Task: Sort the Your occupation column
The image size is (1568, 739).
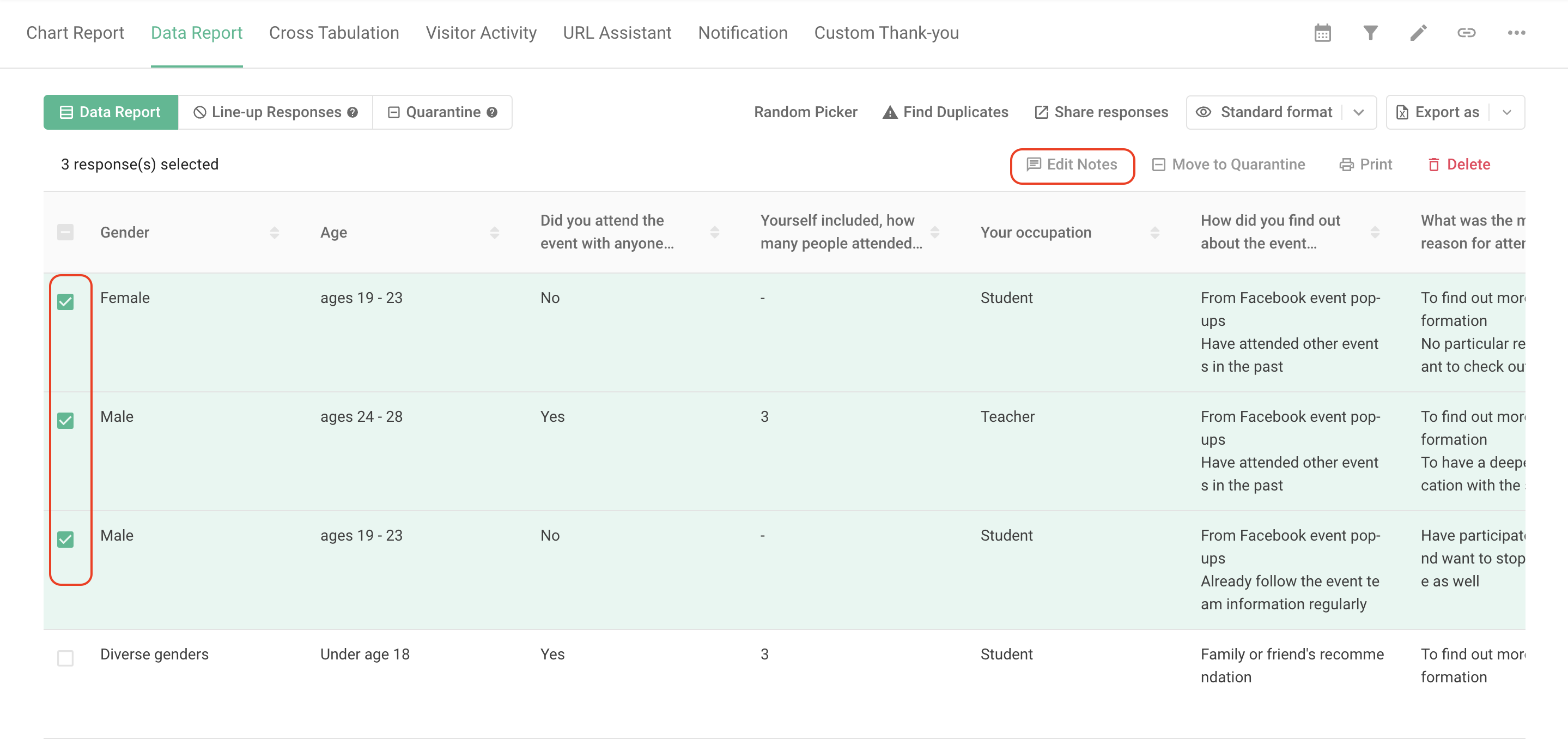Action: (1154, 233)
